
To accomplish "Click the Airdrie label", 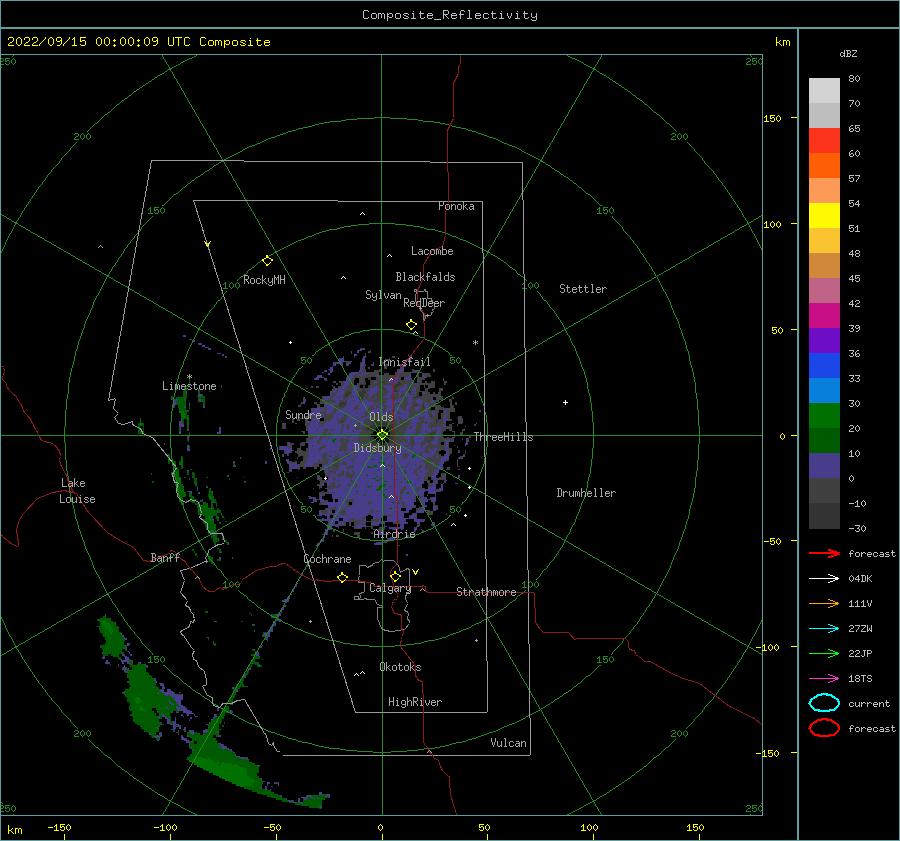I will 394,534.
